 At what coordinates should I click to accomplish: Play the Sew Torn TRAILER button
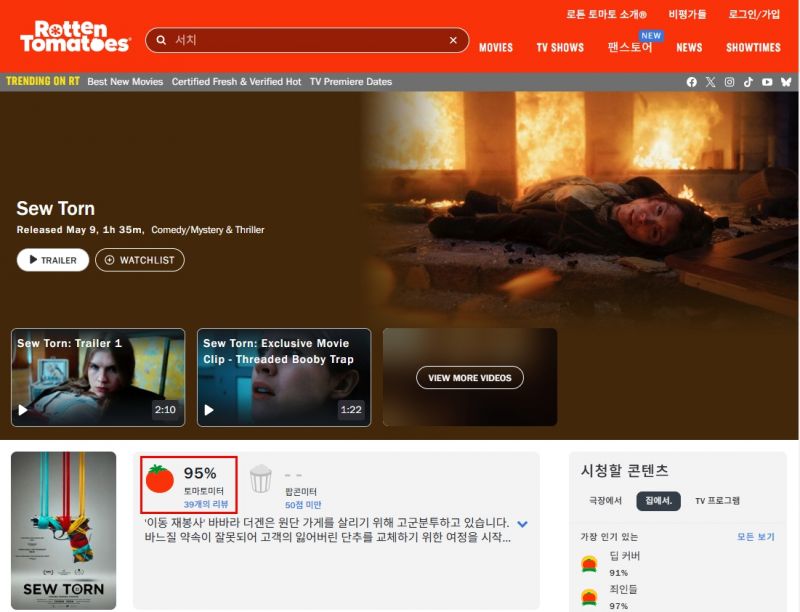tap(53, 260)
